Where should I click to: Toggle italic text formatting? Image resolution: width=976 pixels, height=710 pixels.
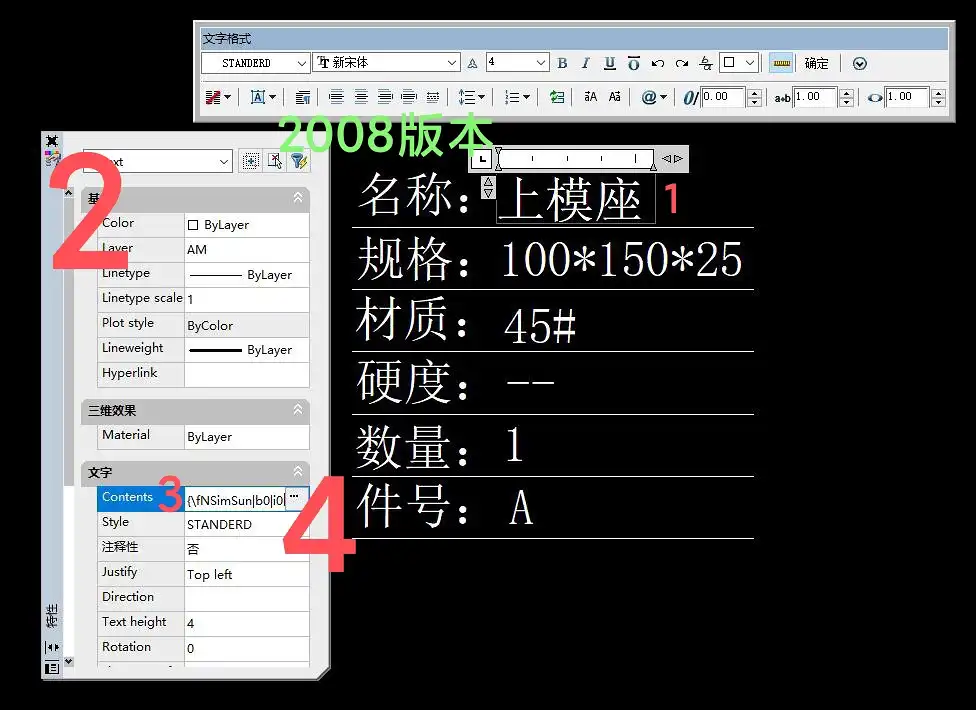click(586, 63)
